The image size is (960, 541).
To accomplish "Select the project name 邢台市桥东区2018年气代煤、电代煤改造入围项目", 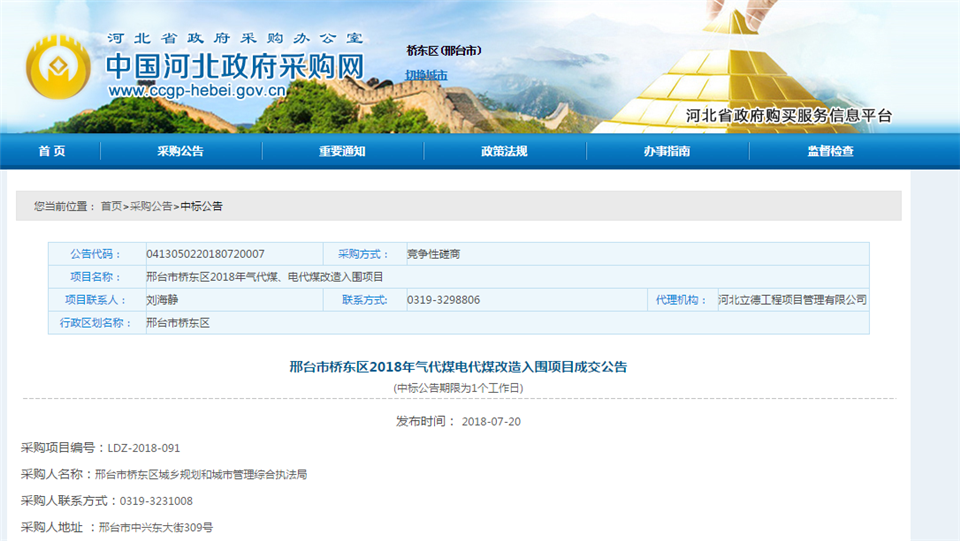I will point(264,277).
